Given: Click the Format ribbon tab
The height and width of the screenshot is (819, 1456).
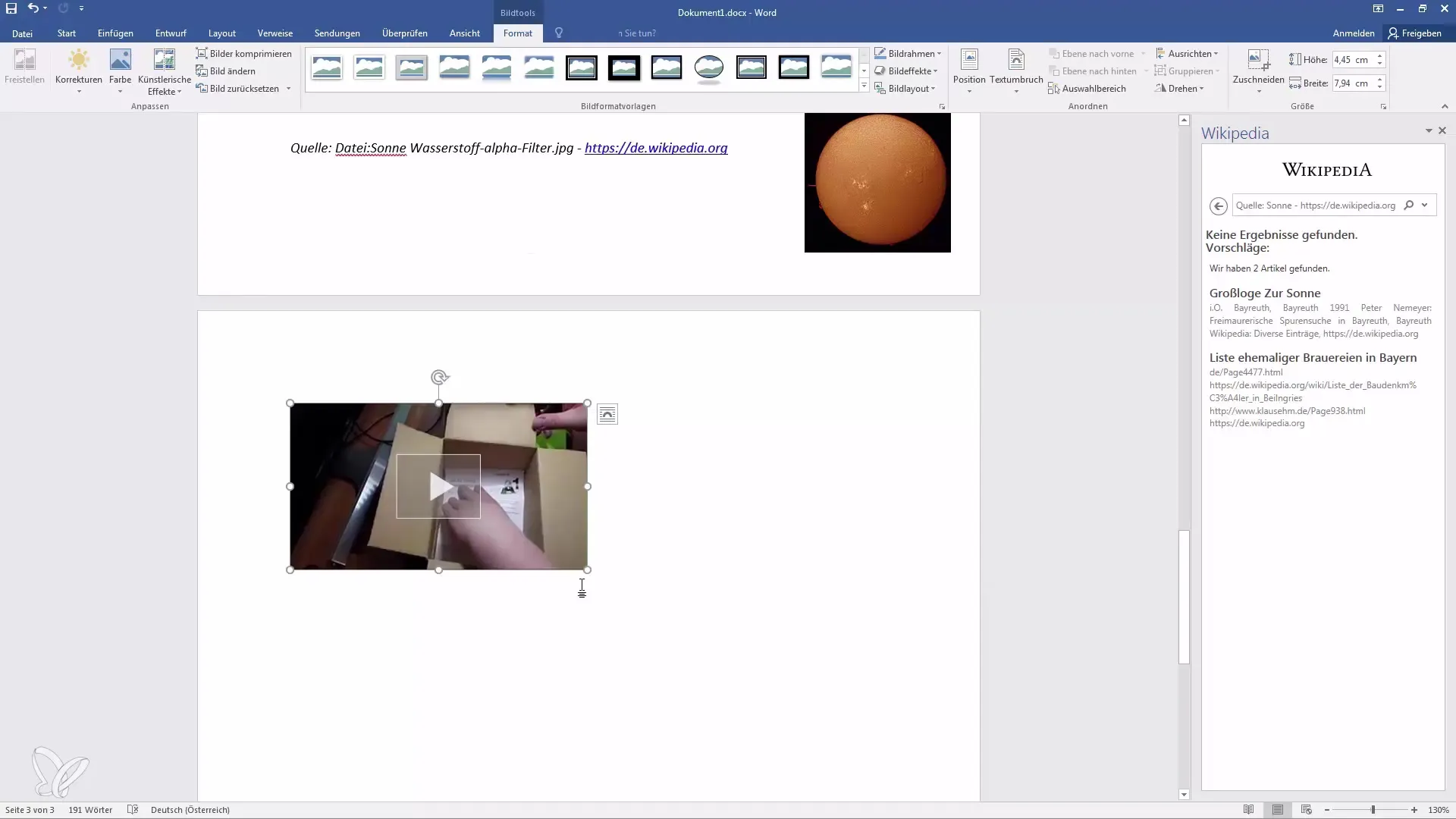Looking at the screenshot, I should point(517,33).
